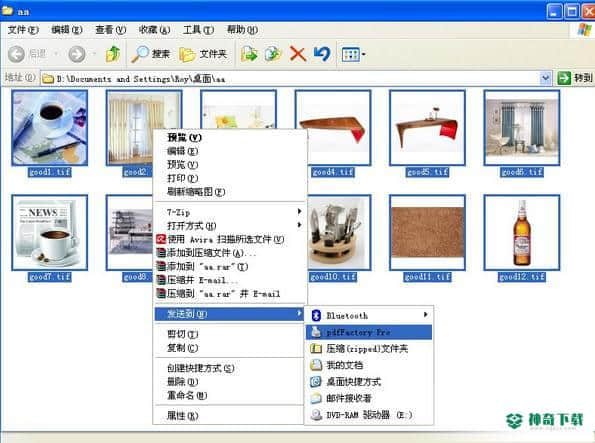Select the good11.tif brown texture thumbnail
Screen dimensions: 595x443
click(427, 232)
